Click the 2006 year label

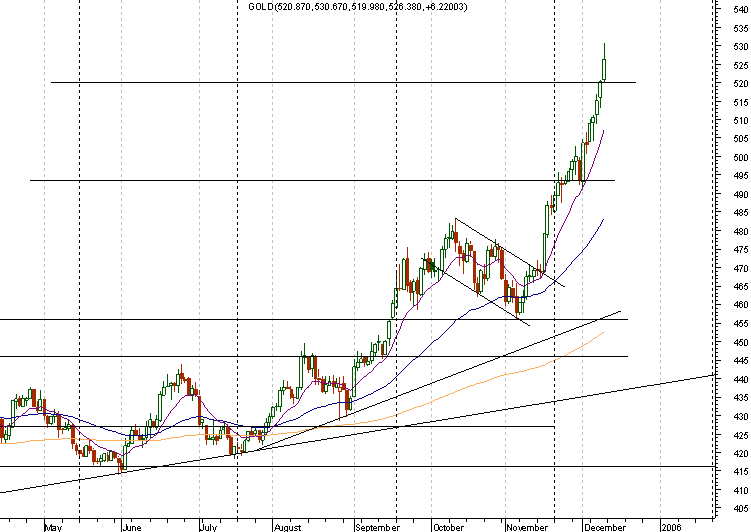tap(671, 527)
